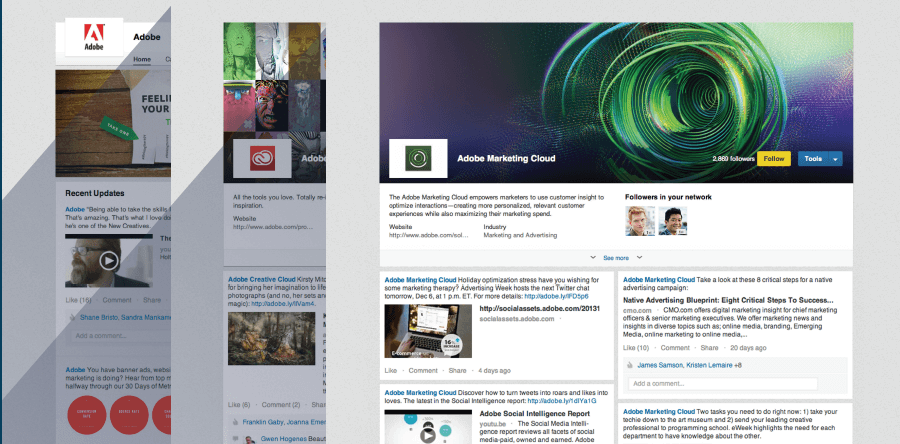Screen dimensions: 900x444
Task: Open the Tools dropdown arrow
Action: (x=835, y=159)
